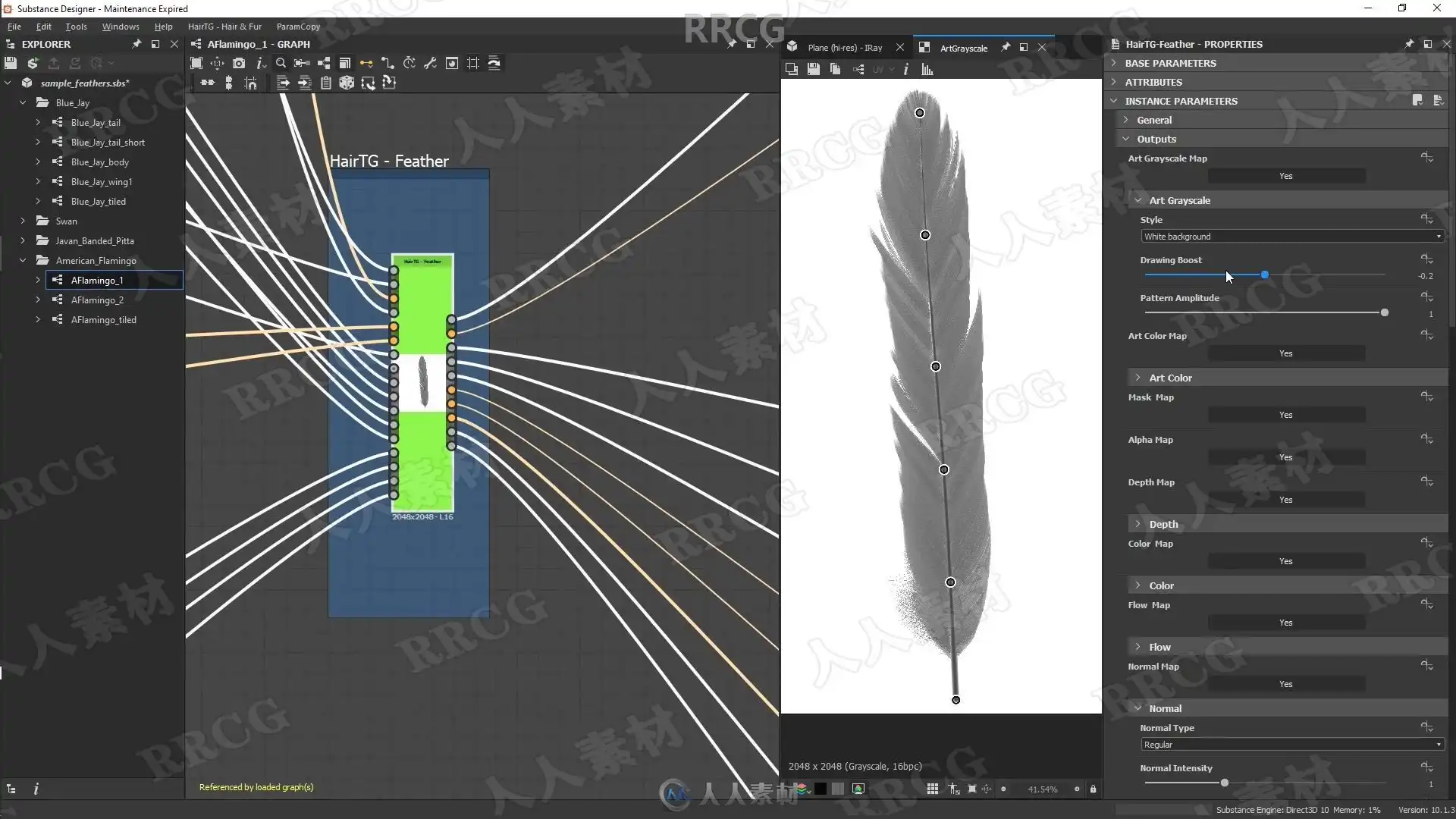Click the dice random seed icon

click(x=347, y=83)
